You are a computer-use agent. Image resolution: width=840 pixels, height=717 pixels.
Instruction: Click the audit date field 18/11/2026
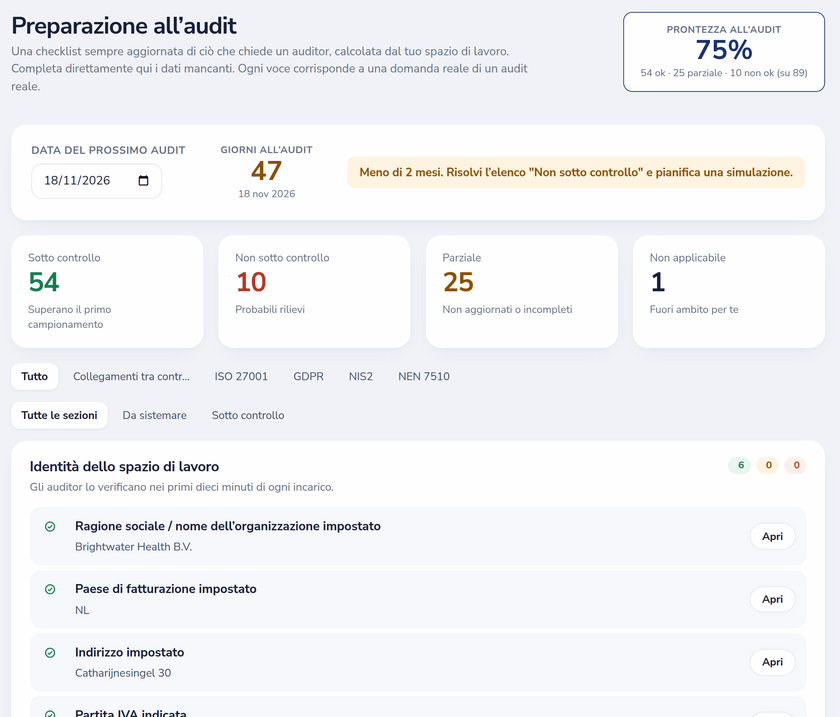96,181
